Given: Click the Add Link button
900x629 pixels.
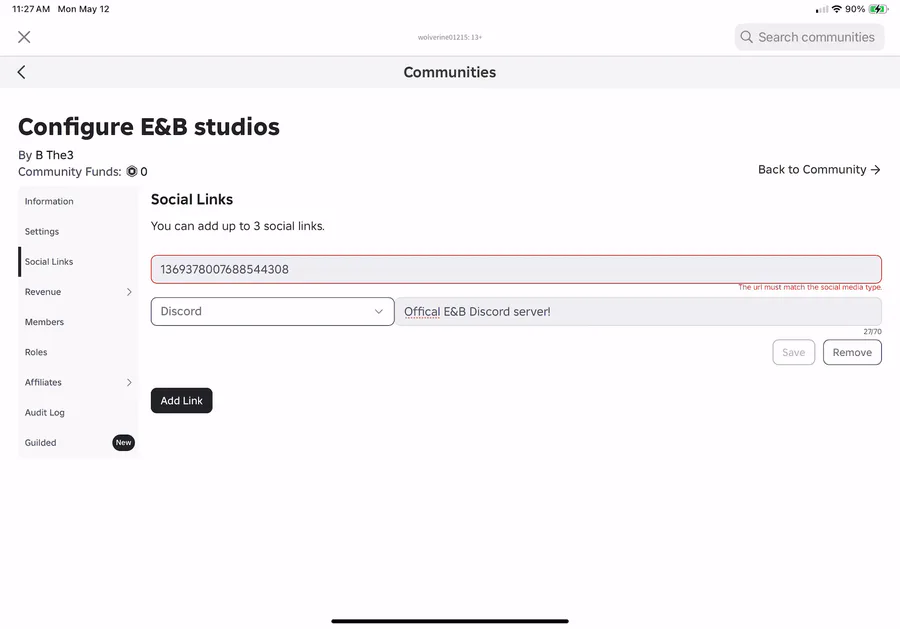Looking at the screenshot, I should pyautogui.click(x=181, y=401).
